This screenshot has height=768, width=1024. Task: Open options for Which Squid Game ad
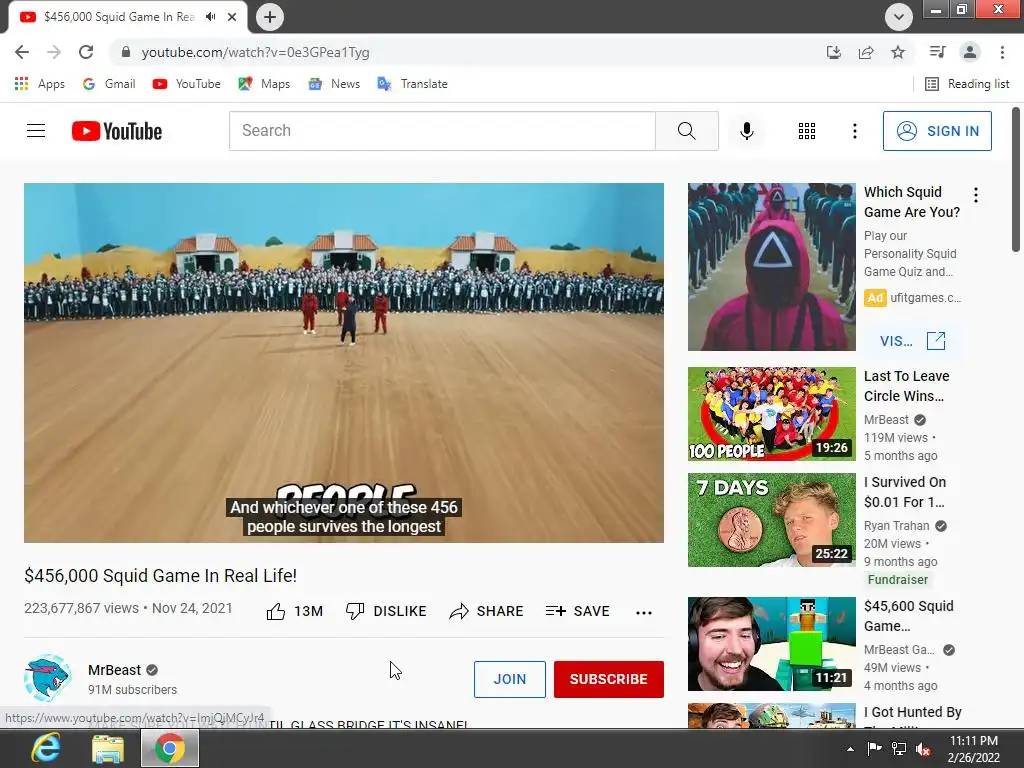(x=976, y=195)
